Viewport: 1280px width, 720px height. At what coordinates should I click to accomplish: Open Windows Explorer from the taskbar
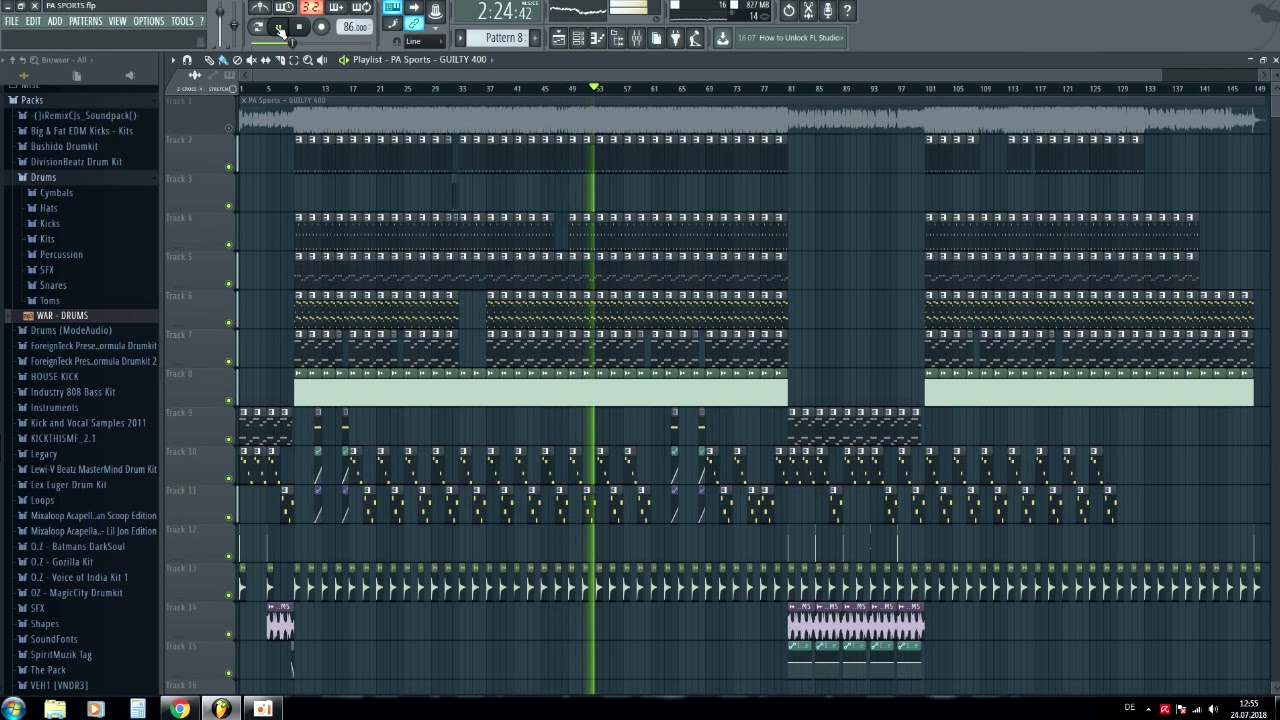54,709
